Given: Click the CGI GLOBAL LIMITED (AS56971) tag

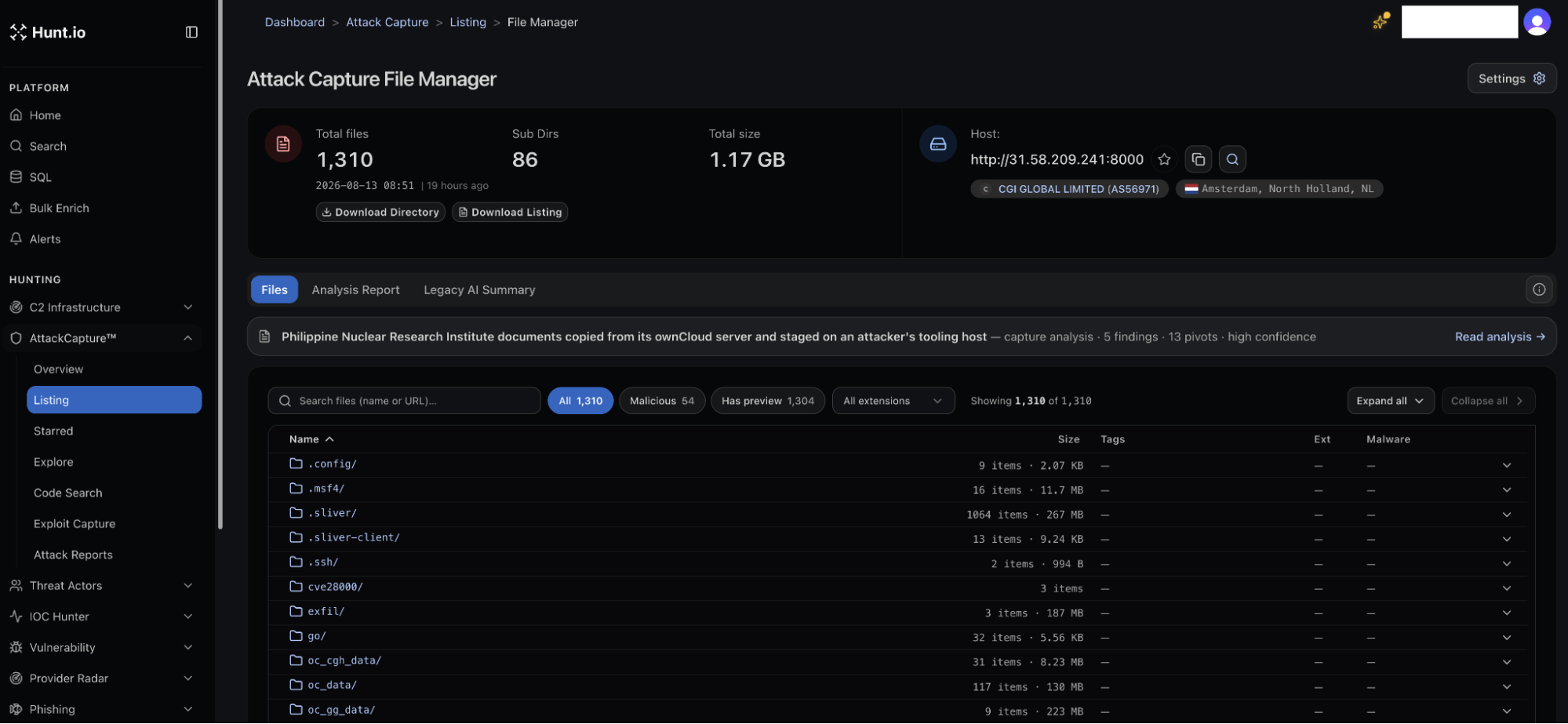Looking at the screenshot, I should click(x=1070, y=189).
